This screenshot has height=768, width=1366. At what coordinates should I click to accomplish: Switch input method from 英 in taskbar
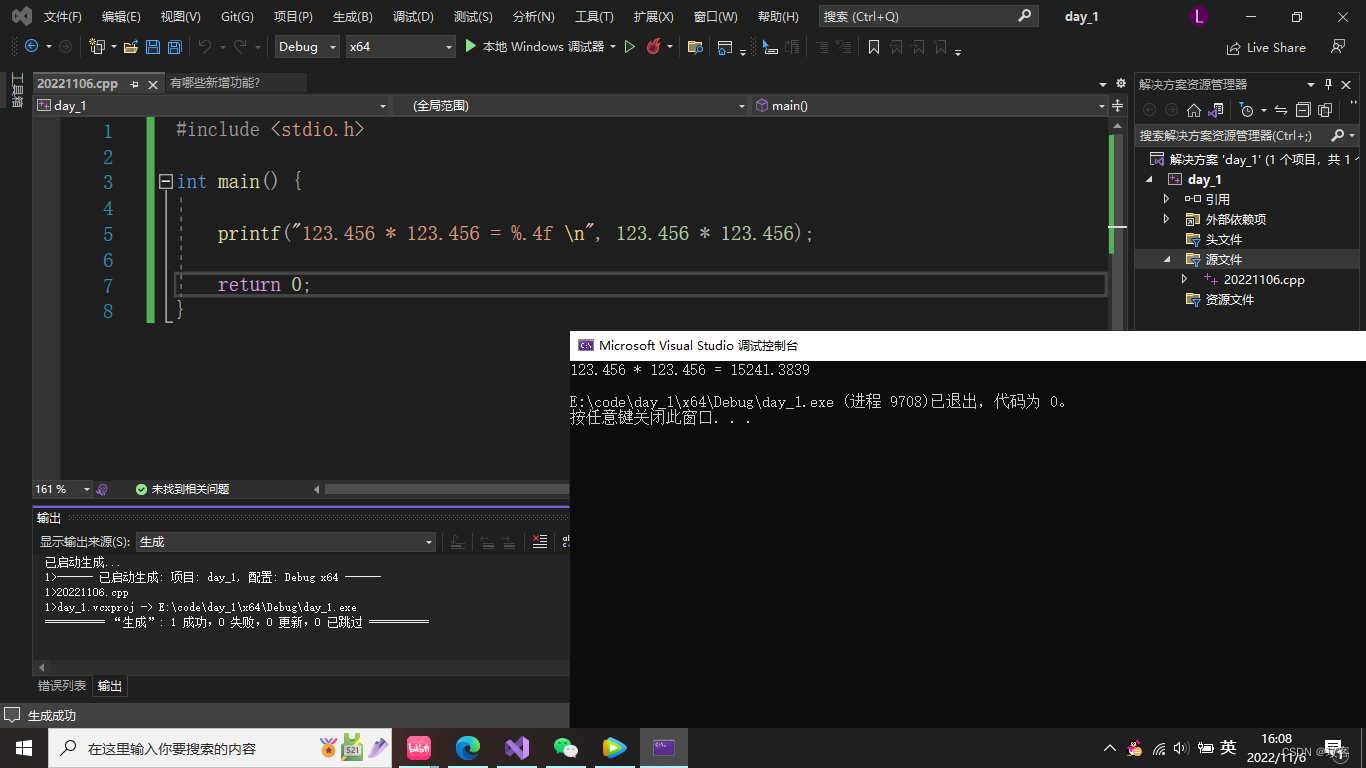[x=1229, y=747]
